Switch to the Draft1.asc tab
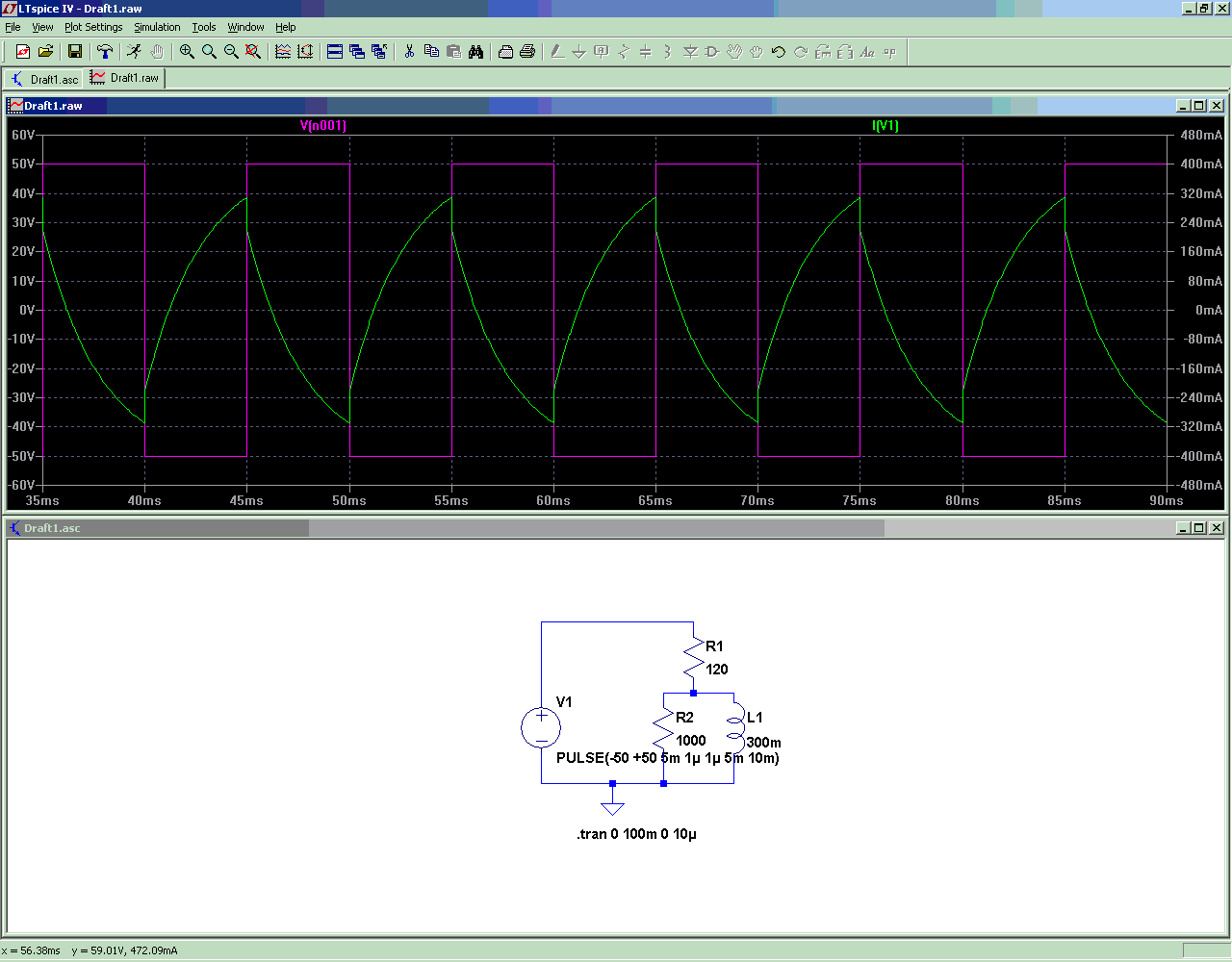Image resolution: width=1232 pixels, height=962 pixels. [x=44, y=79]
